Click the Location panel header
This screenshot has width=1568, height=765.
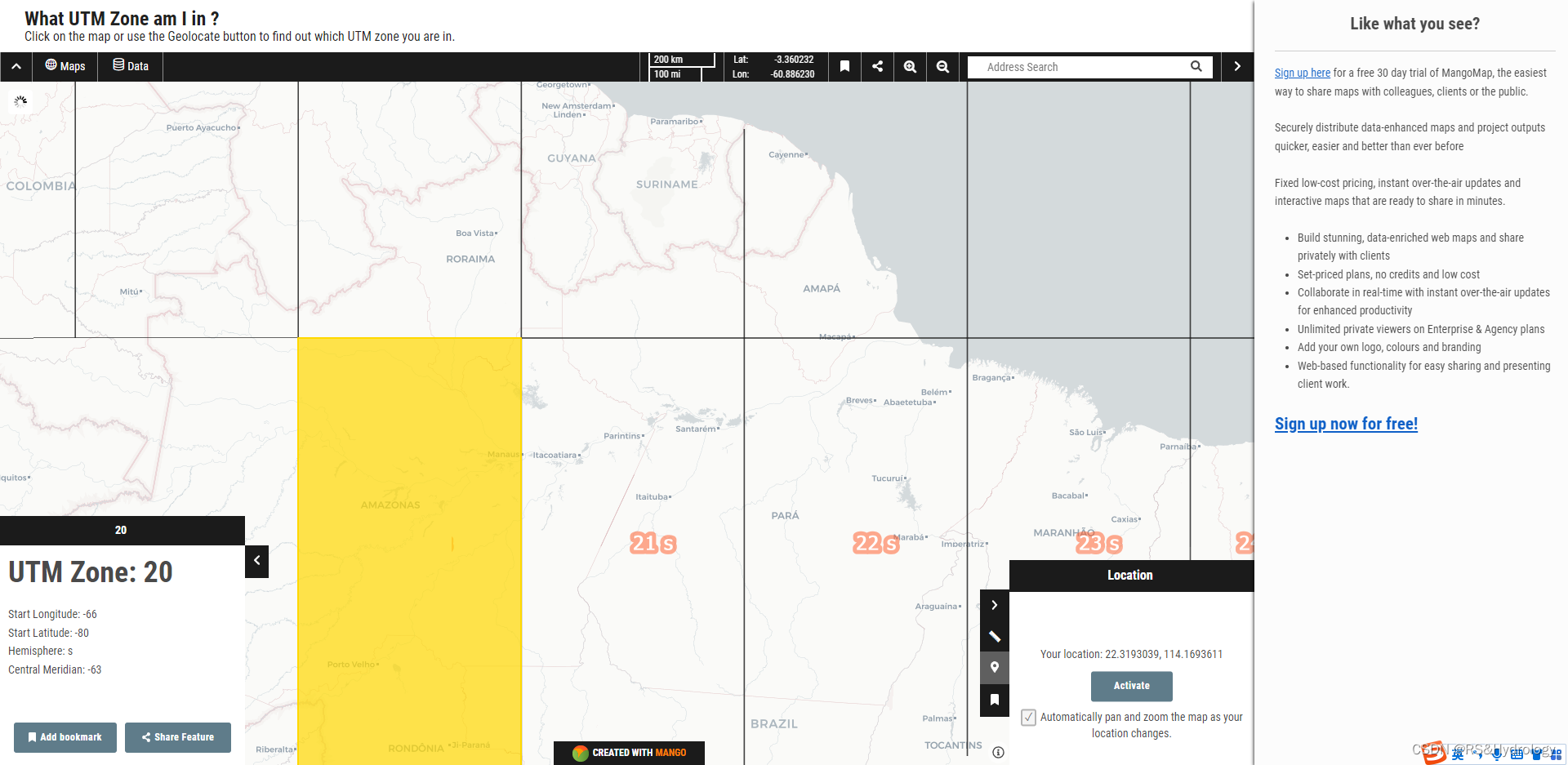1131,576
